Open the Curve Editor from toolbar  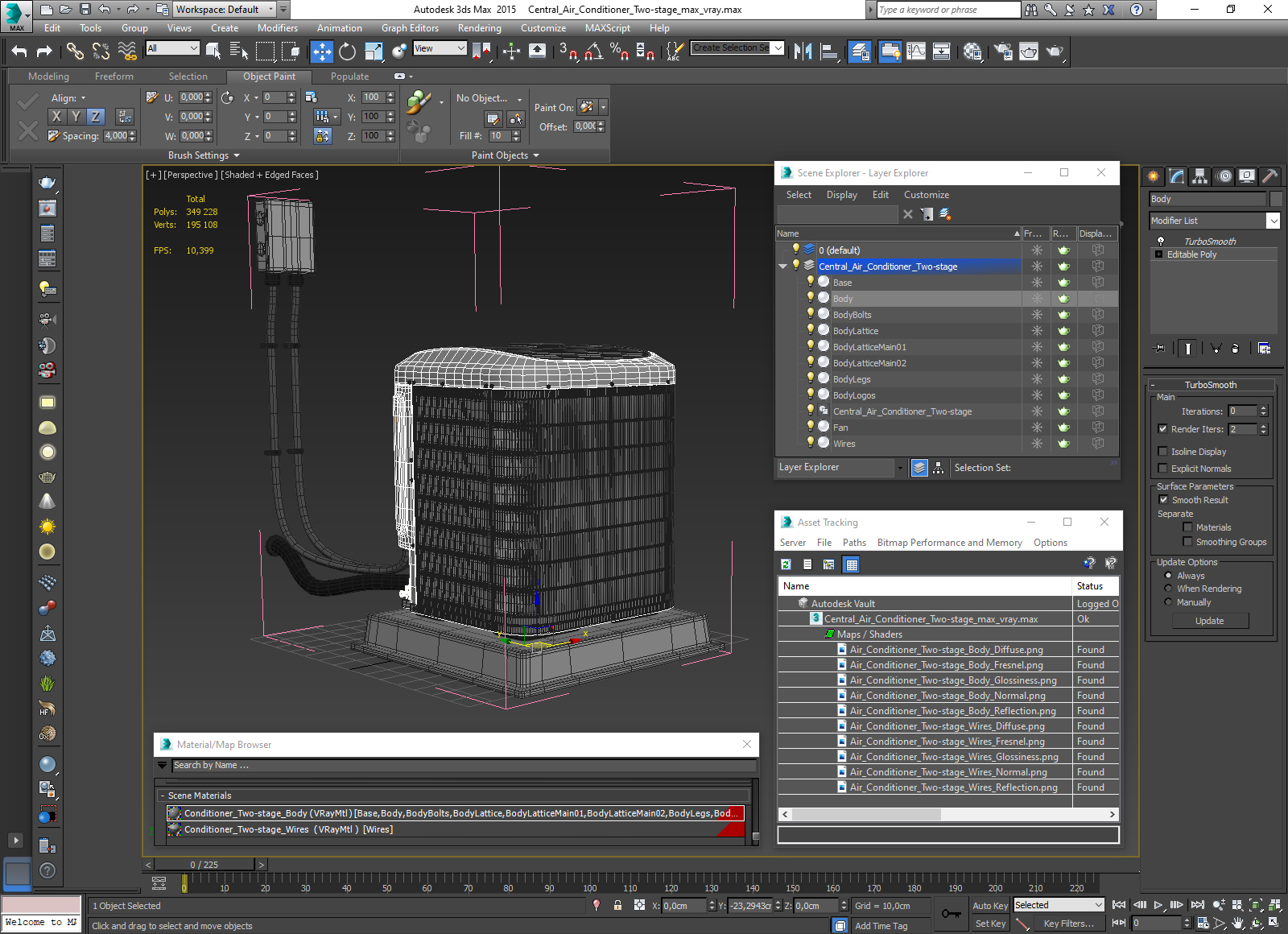916,52
